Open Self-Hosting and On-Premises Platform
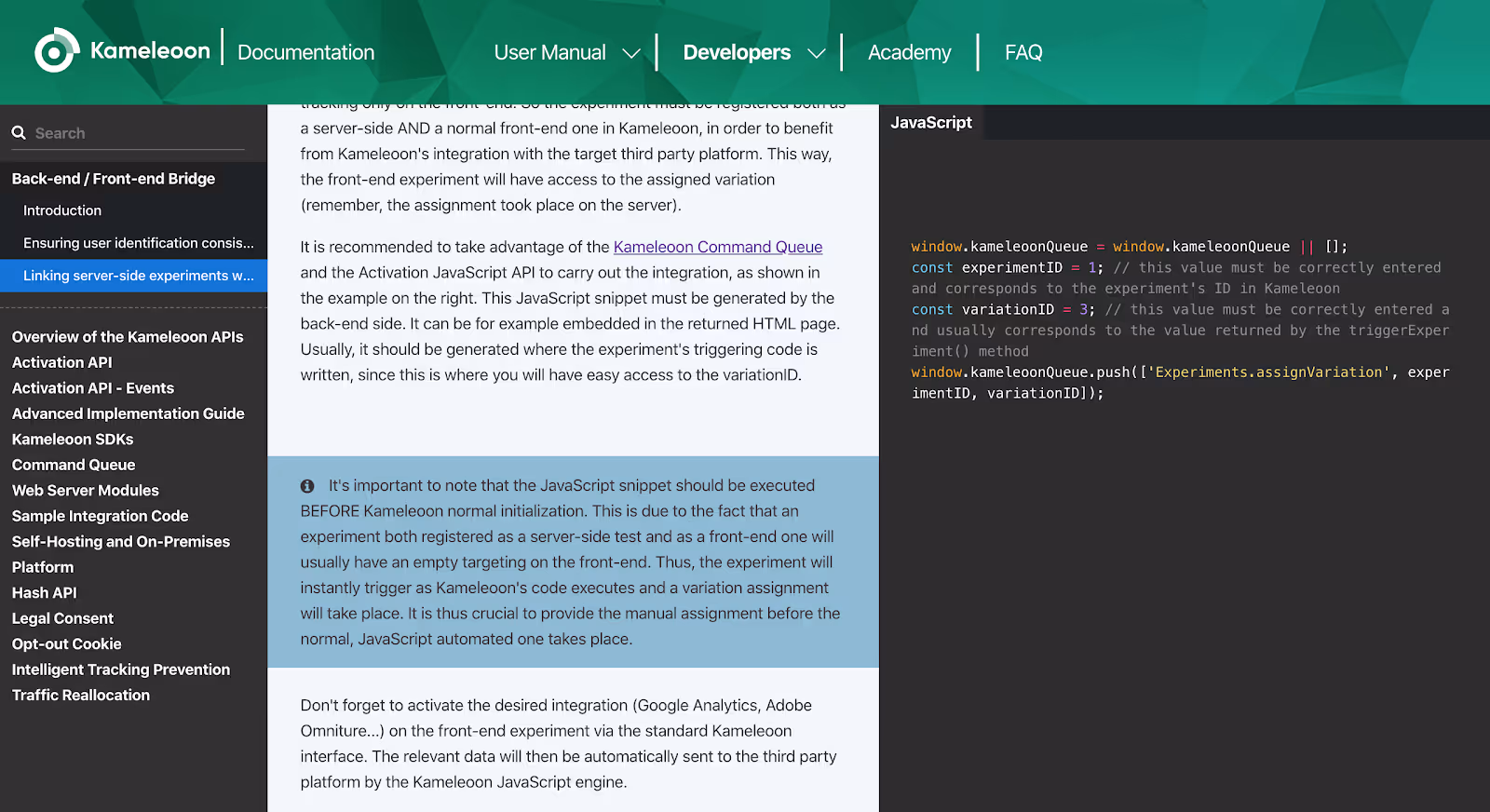Viewport: 1490px width, 812px height. coord(121,554)
